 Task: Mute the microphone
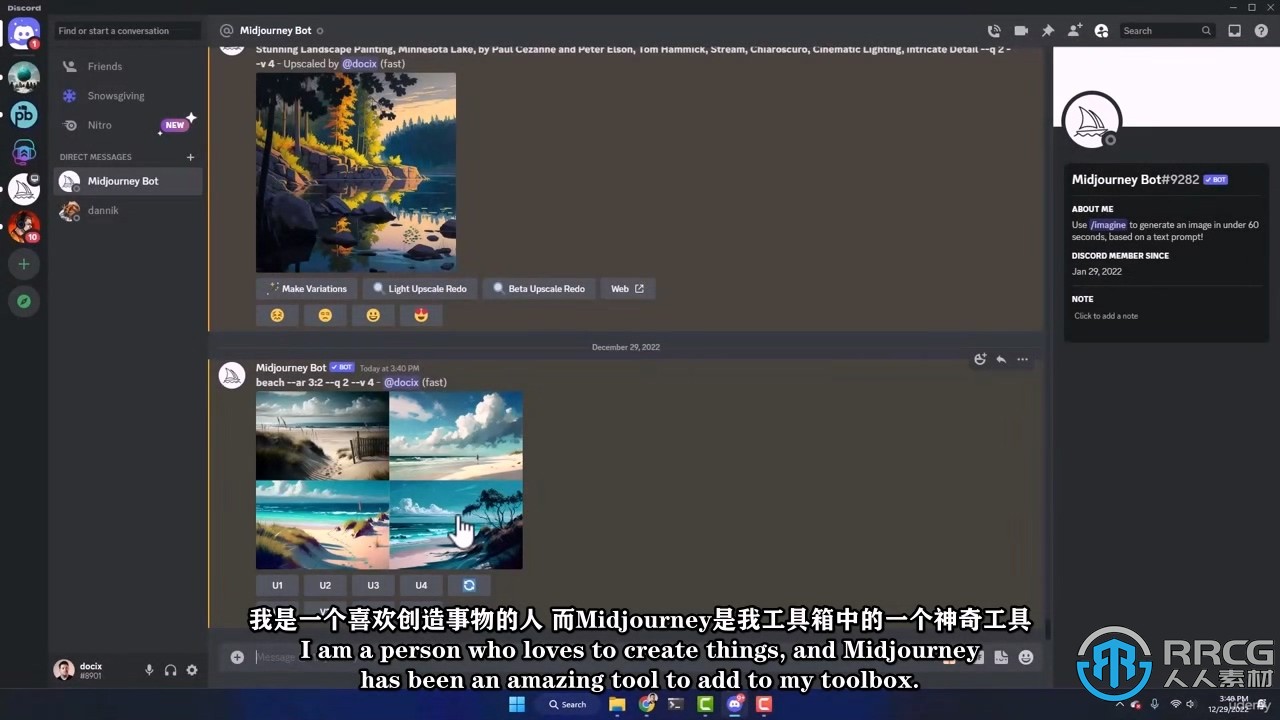pos(149,670)
